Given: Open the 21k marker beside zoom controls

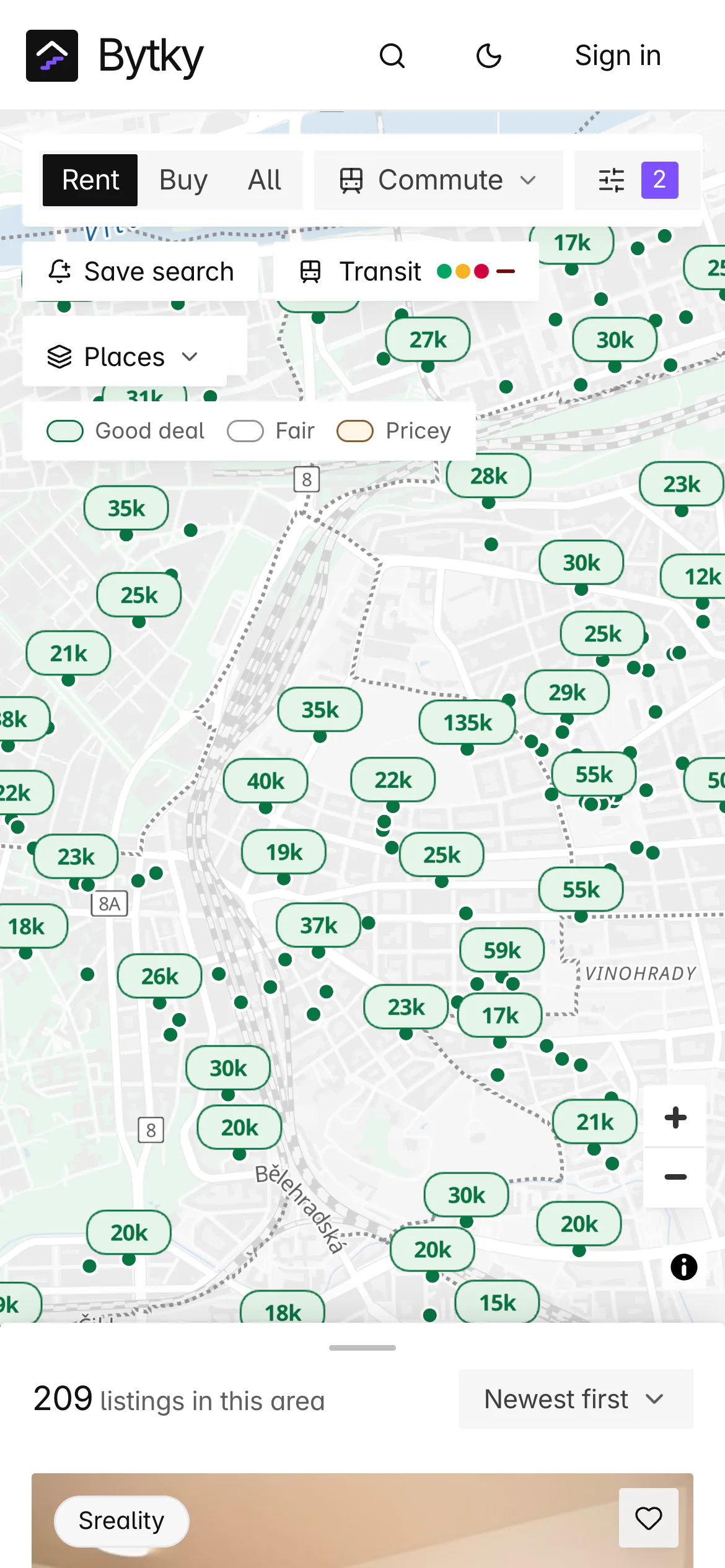Looking at the screenshot, I should click(x=595, y=1122).
